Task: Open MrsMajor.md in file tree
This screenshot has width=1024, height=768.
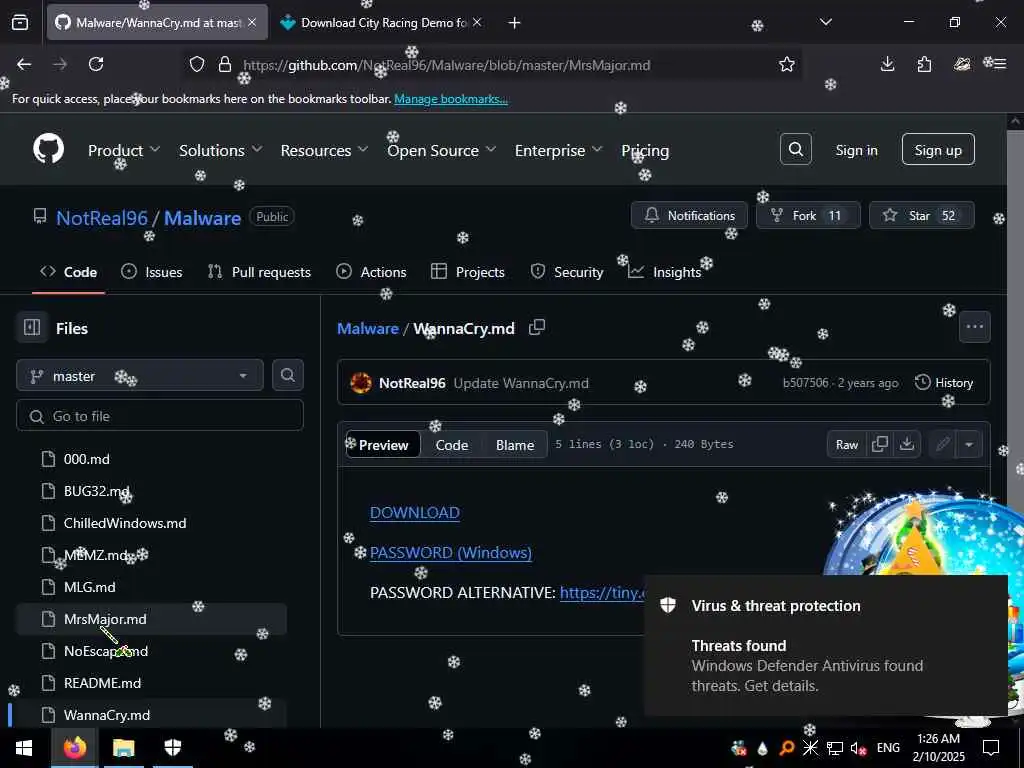Action: 152,618
